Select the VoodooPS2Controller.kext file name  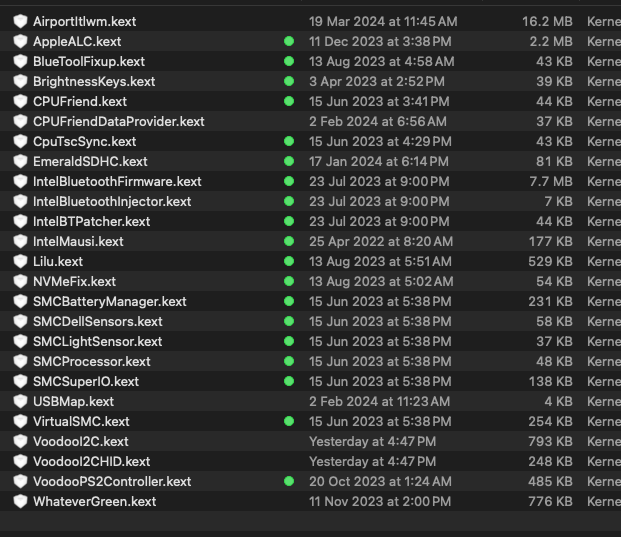tap(112, 481)
